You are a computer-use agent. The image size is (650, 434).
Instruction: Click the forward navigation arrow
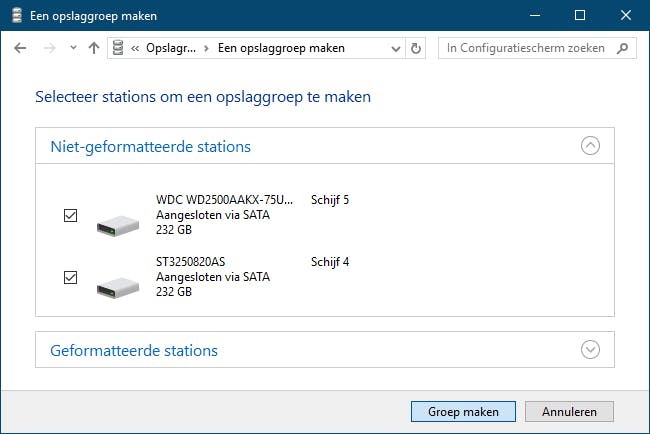(49, 48)
